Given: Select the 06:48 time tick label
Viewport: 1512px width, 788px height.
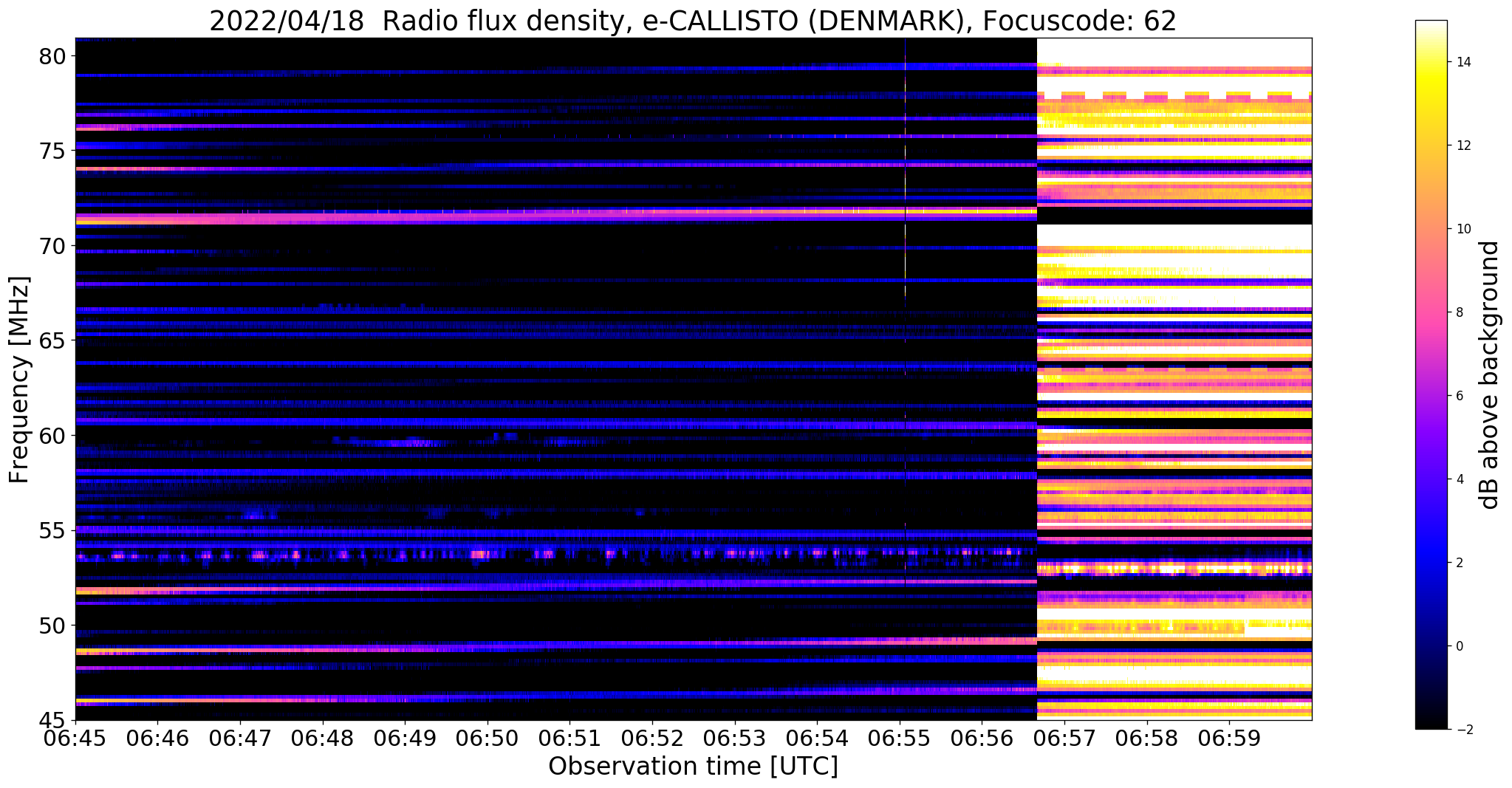Looking at the screenshot, I should click(x=322, y=739).
